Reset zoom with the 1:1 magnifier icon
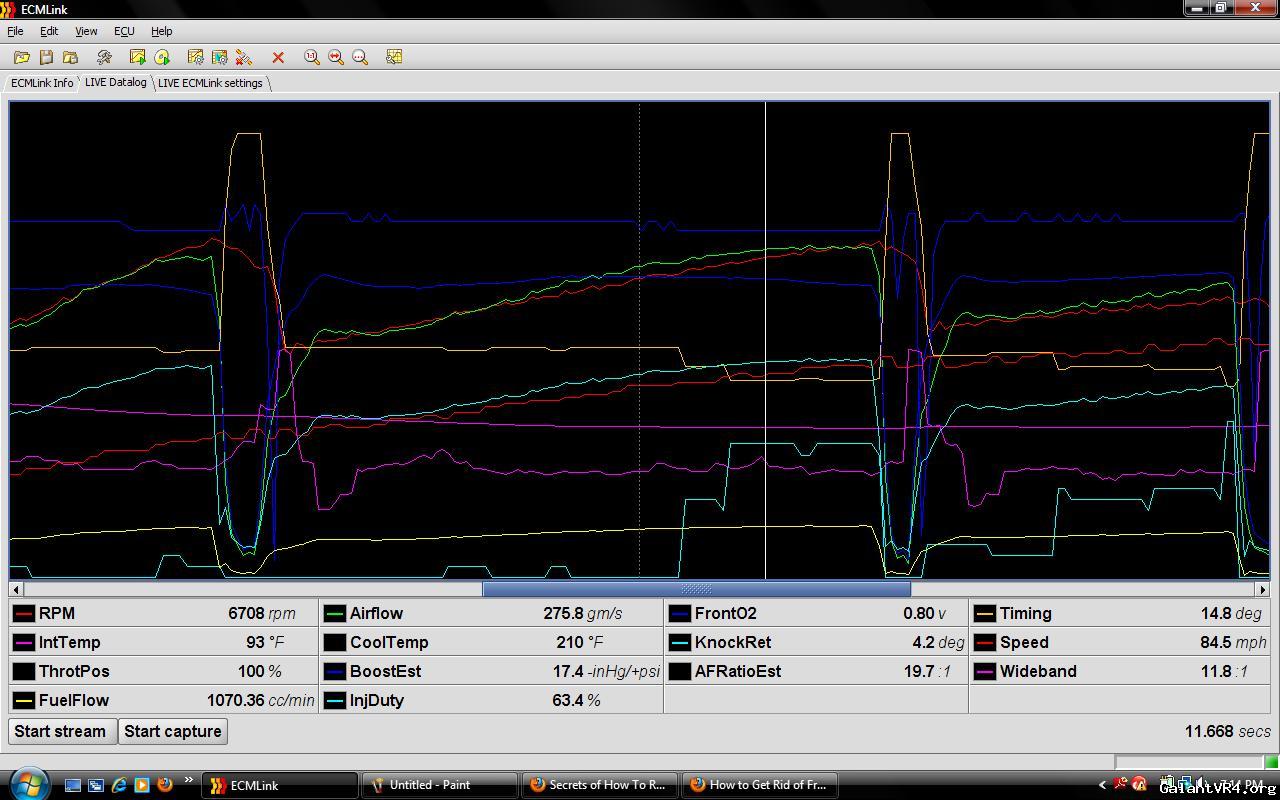Viewport: 1280px width, 800px height. (312, 58)
